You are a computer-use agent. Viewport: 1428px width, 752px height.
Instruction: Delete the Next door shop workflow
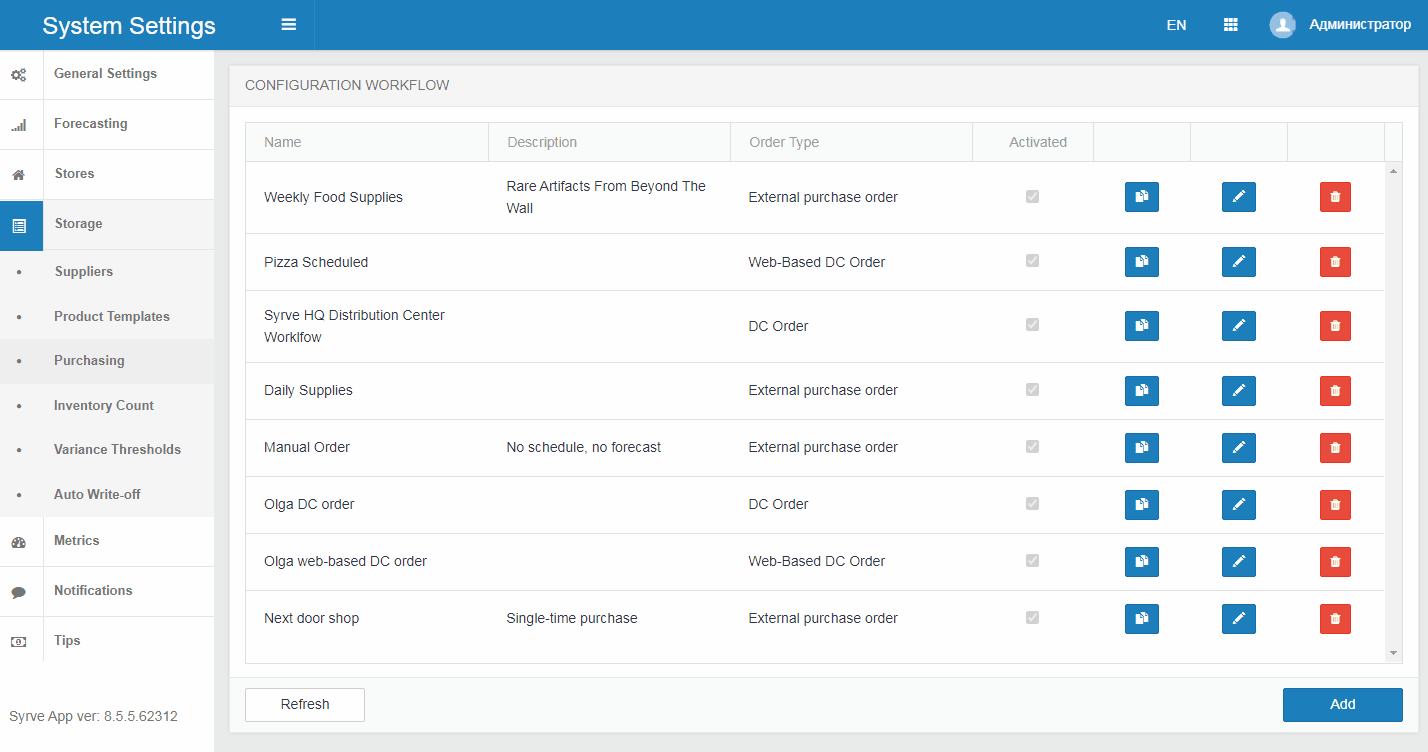click(1335, 618)
